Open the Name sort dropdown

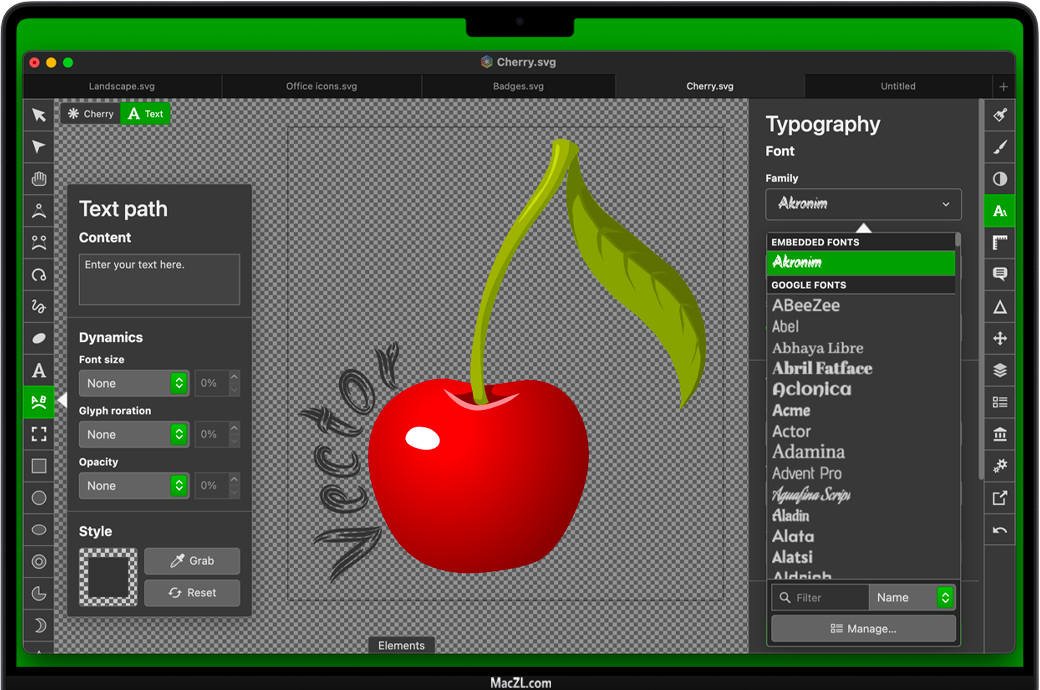912,598
